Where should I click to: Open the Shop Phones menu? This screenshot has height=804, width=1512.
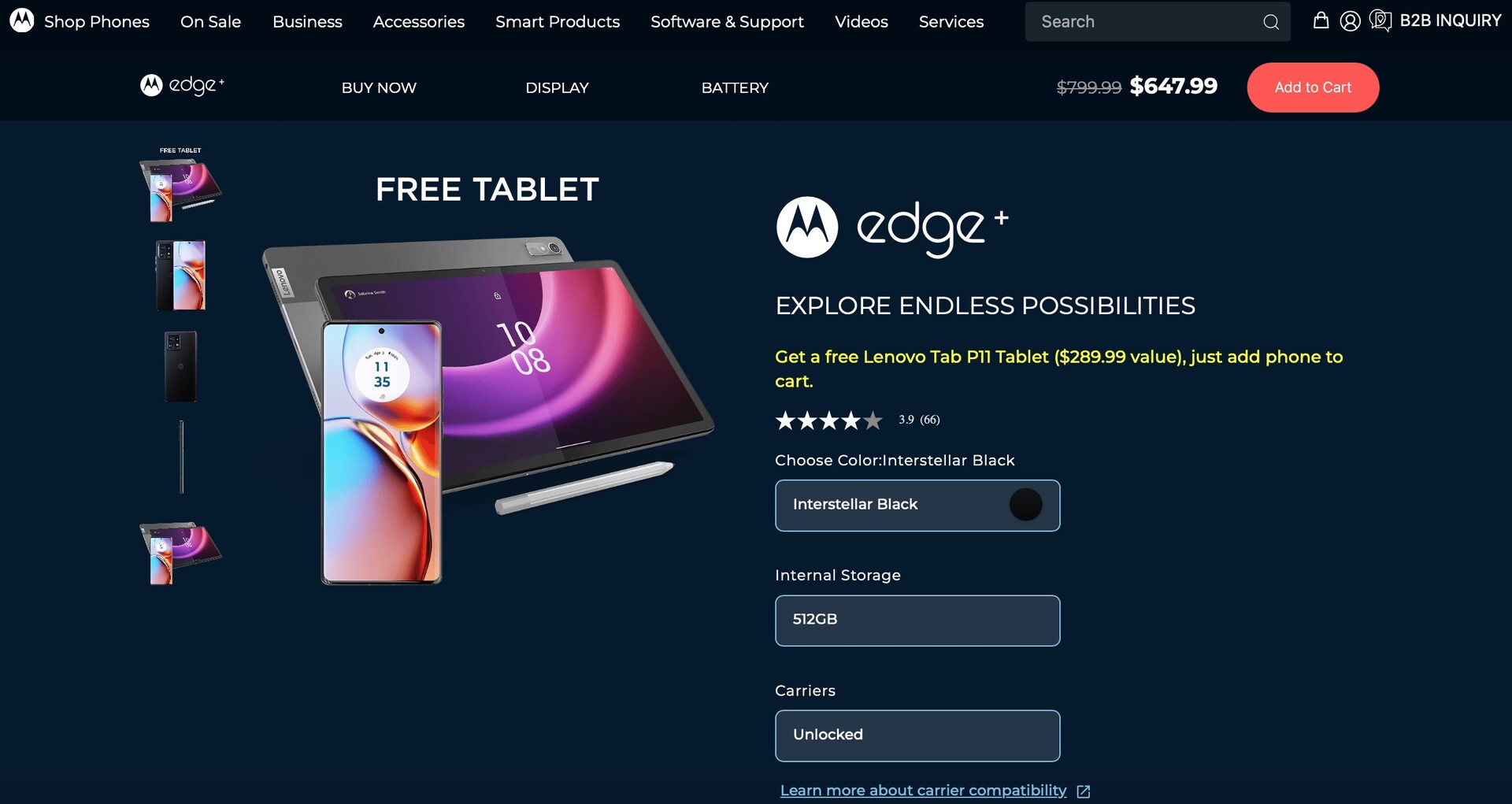click(97, 22)
